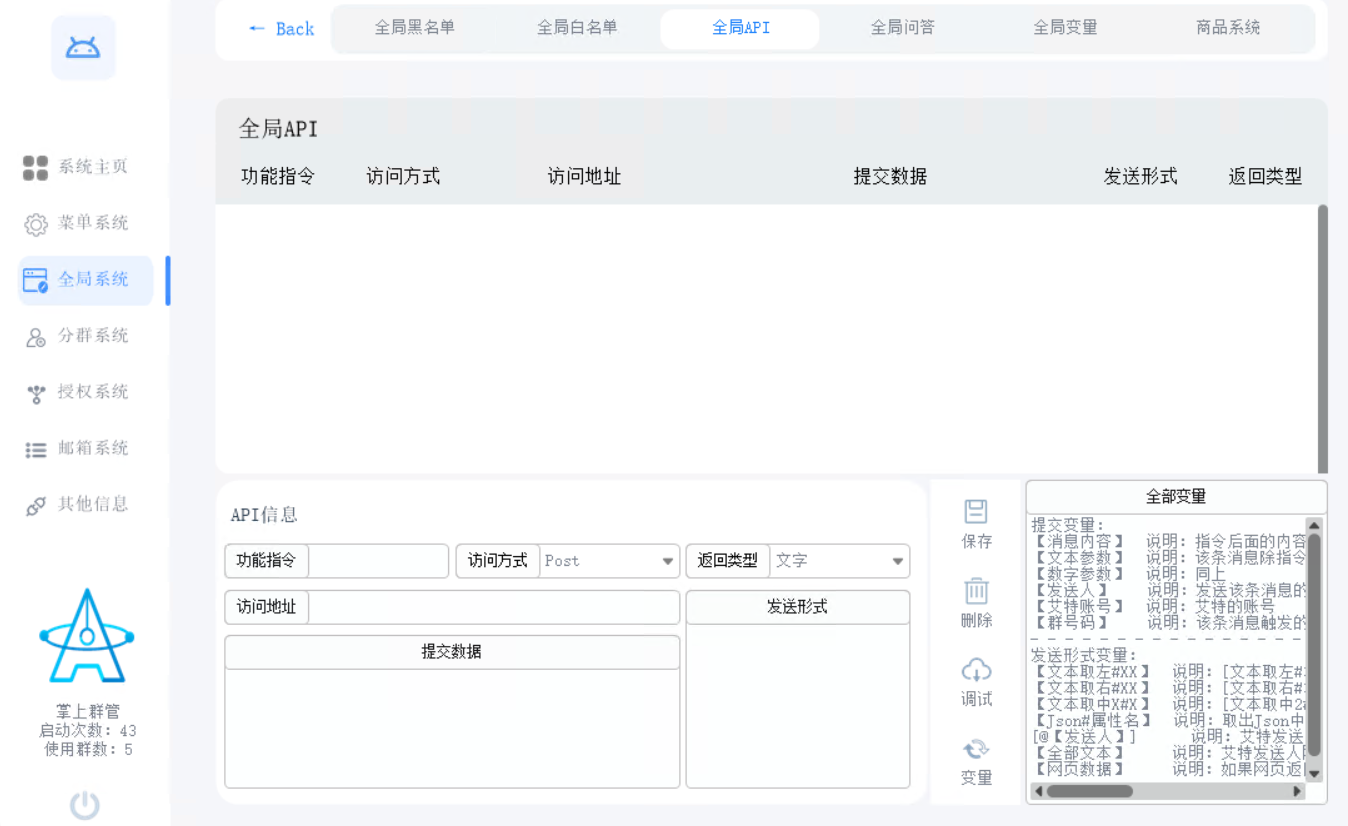The image size is (1348, 826).
Task: Select 全局系统 in the sidebar
Action: (86, 280)
